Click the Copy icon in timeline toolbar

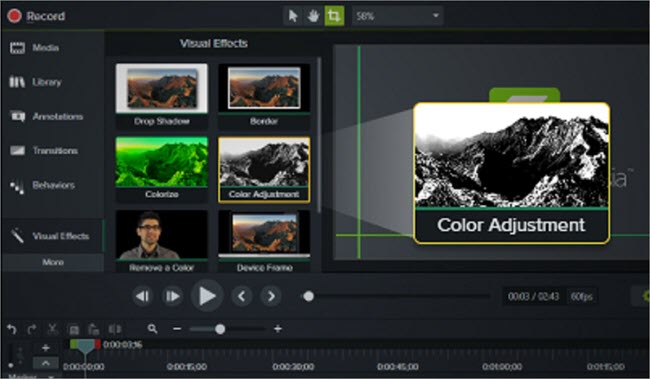(x=73, y=329)
